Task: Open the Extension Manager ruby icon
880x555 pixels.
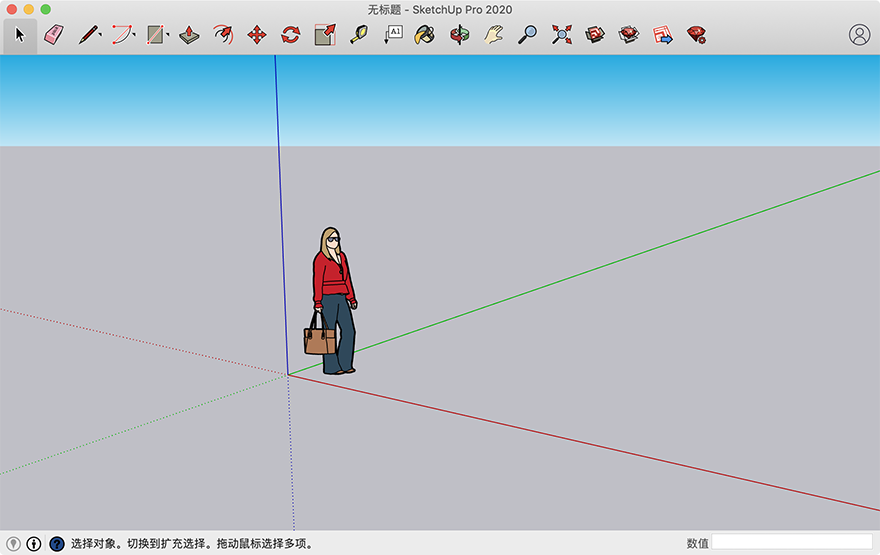Action: pyautogui.click(x=696, y=35)
